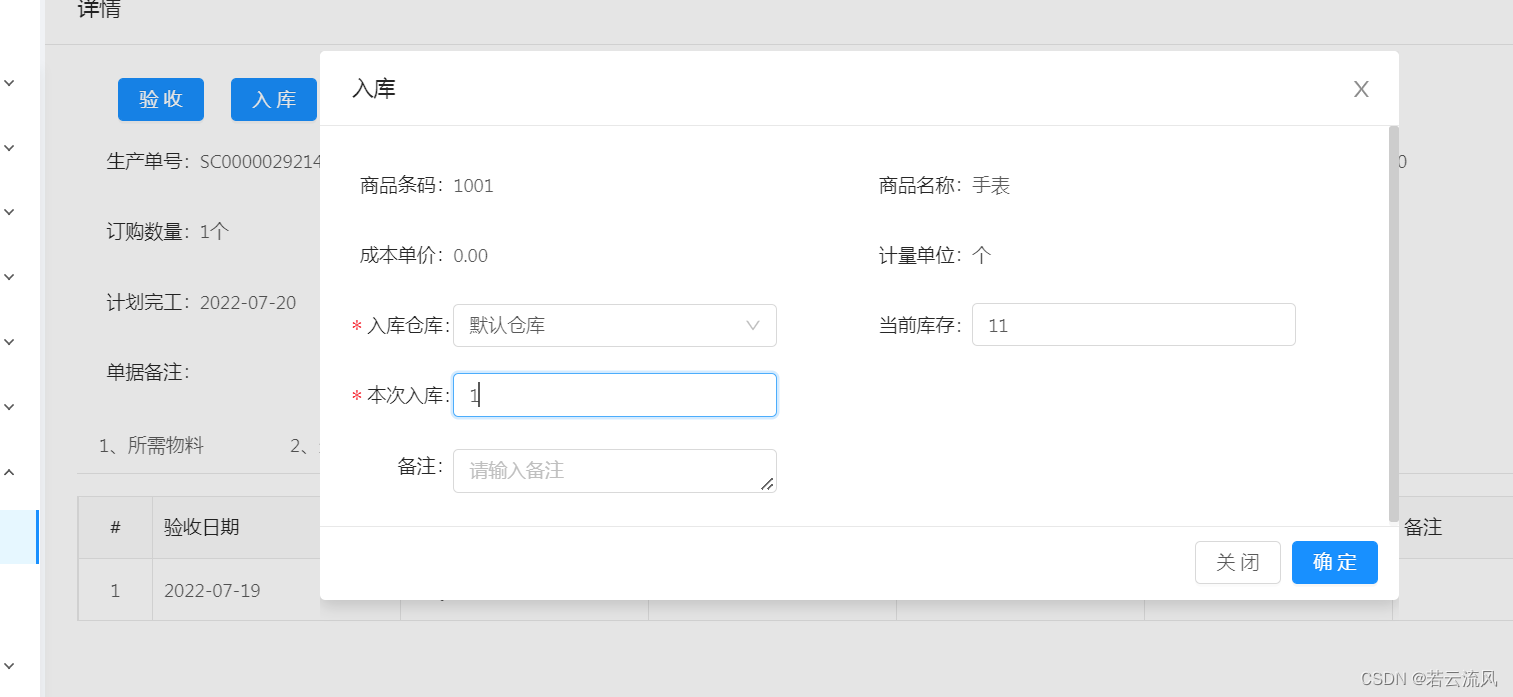Focus the 本次入库 quantity input
Viewport: 1513px width, 697px height.
click(614, 395)
